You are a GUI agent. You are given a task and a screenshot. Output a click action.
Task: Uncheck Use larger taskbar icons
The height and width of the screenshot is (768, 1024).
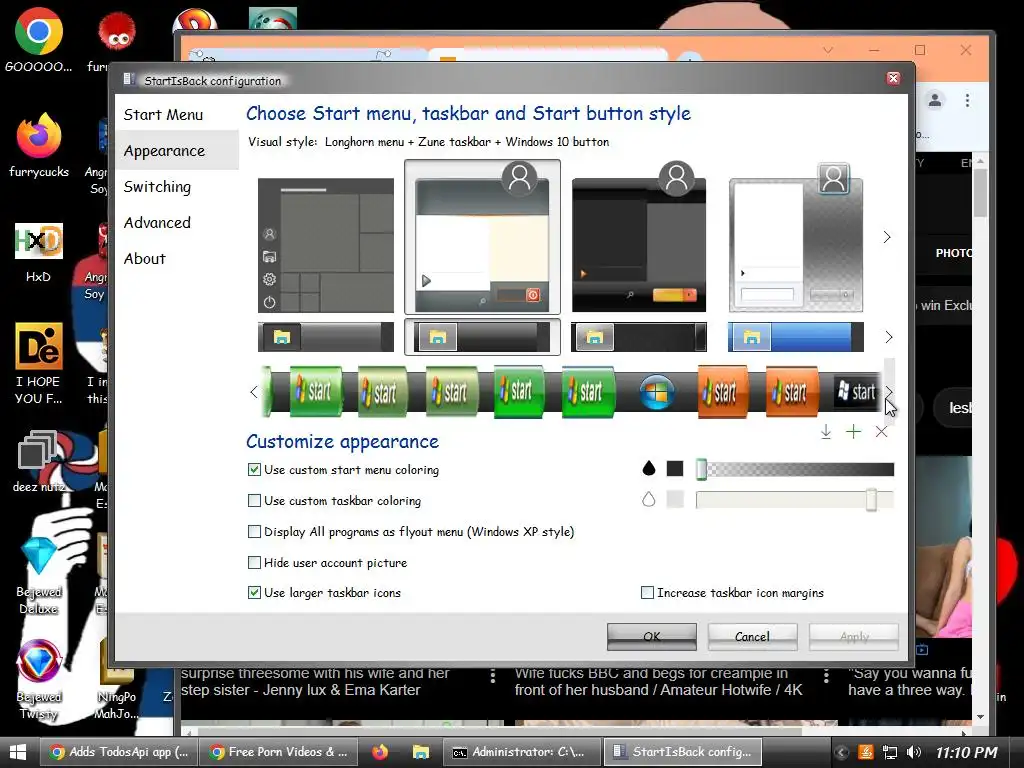tap(254, 593)
